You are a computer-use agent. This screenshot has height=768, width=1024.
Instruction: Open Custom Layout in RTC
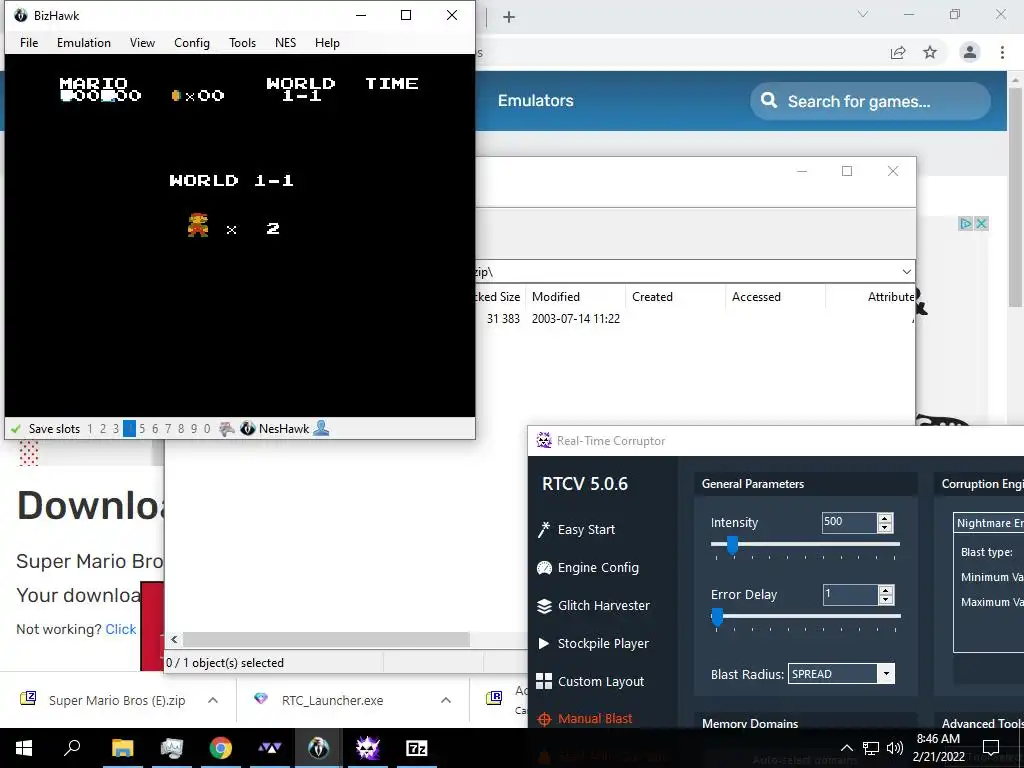pyautogui.click(x=600, y=681)
